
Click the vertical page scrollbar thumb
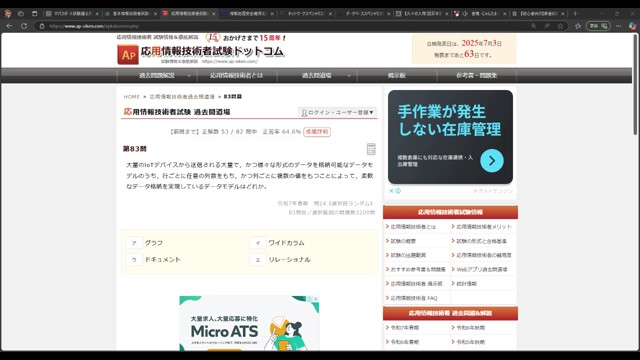[635, 84]
